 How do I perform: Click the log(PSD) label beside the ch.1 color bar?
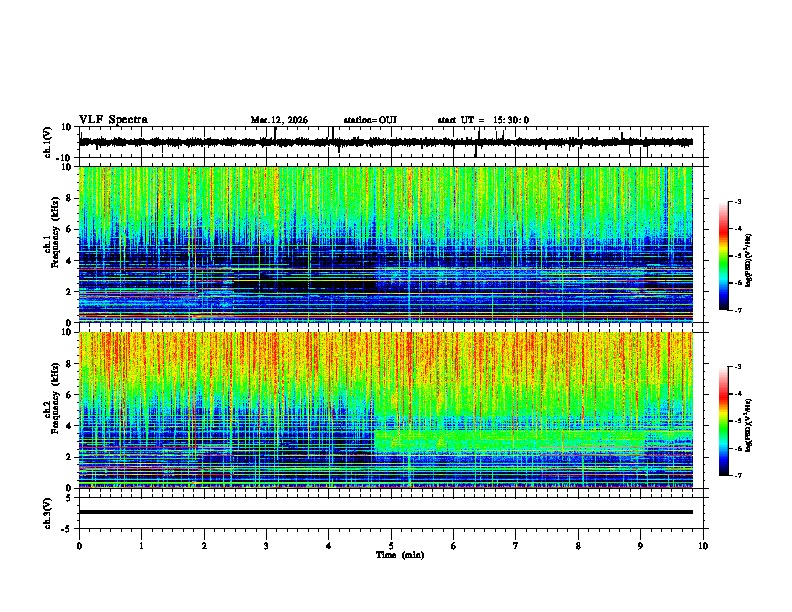pyautogui.click(x=749, y=261)
